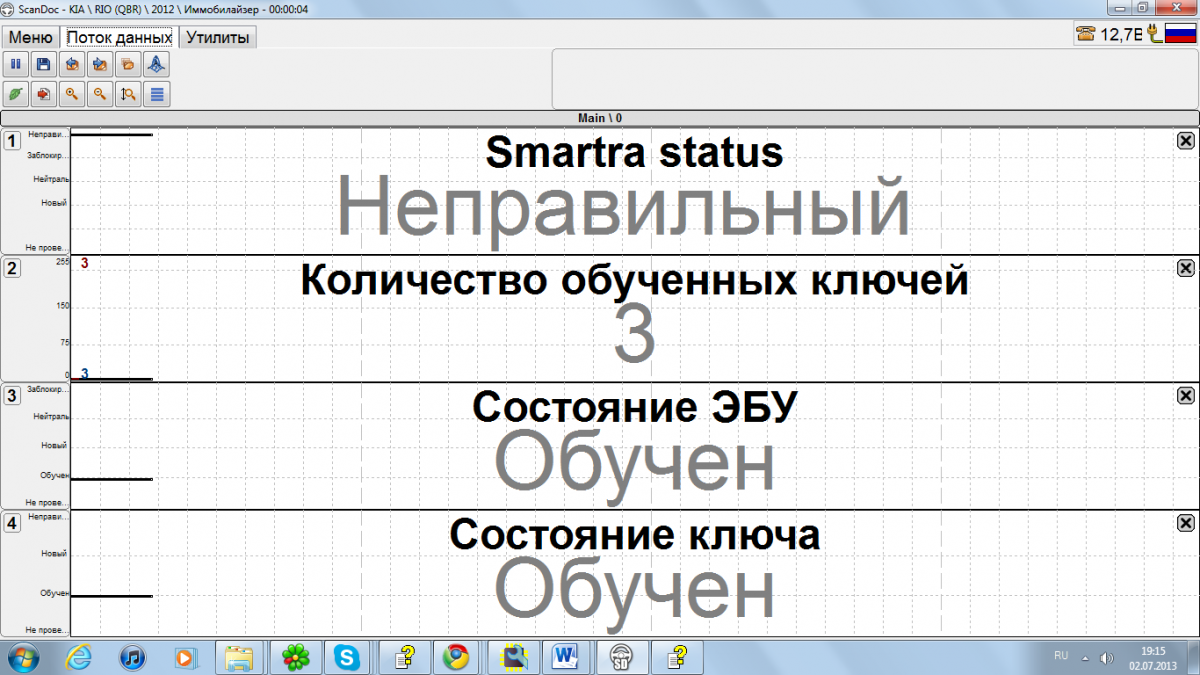The image size is (1200, 675).
Task: Click the Russian flag language icon
Action: 1181,33
